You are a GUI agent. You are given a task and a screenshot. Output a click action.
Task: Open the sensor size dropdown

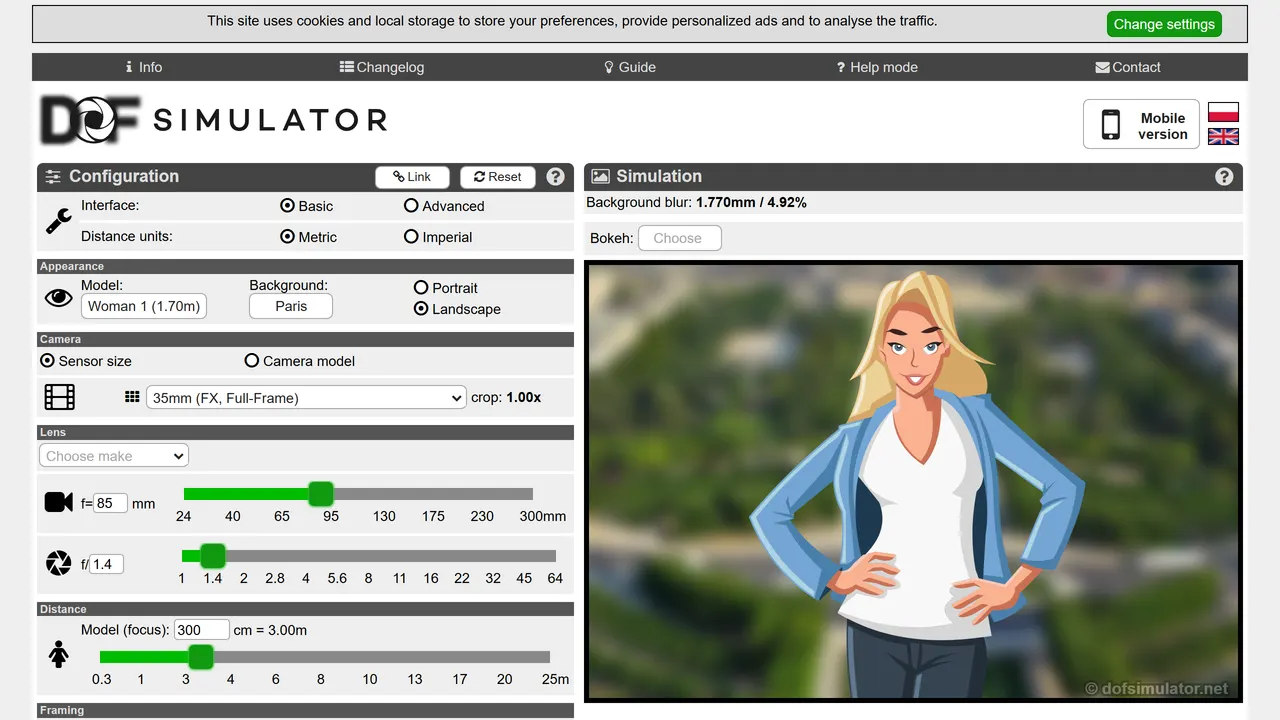pyautogui.click(x=306, y=397)
